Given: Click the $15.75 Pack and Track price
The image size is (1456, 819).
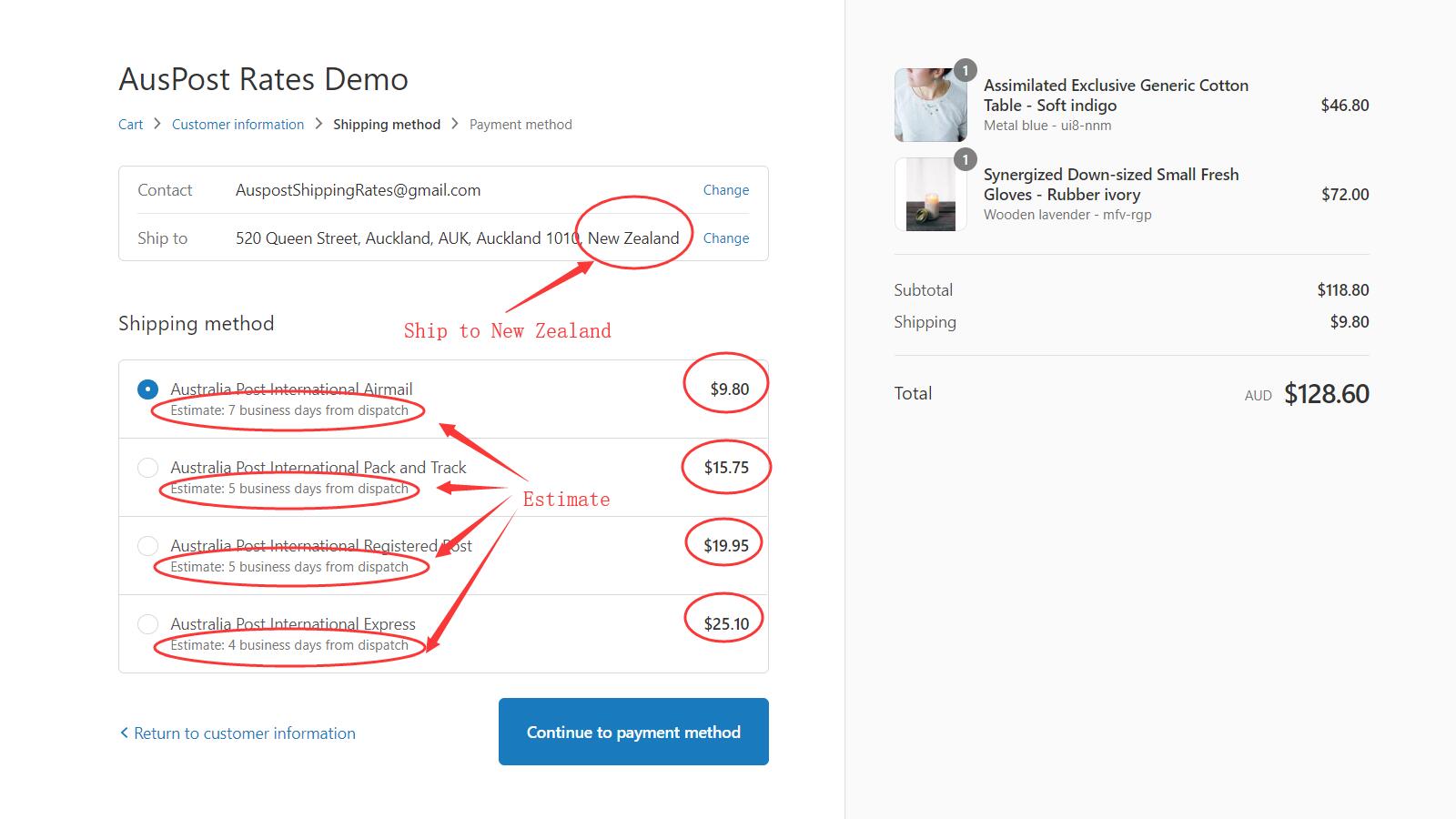Looking at the screenshot, I should pyautogui.click(x=726, y=468).
